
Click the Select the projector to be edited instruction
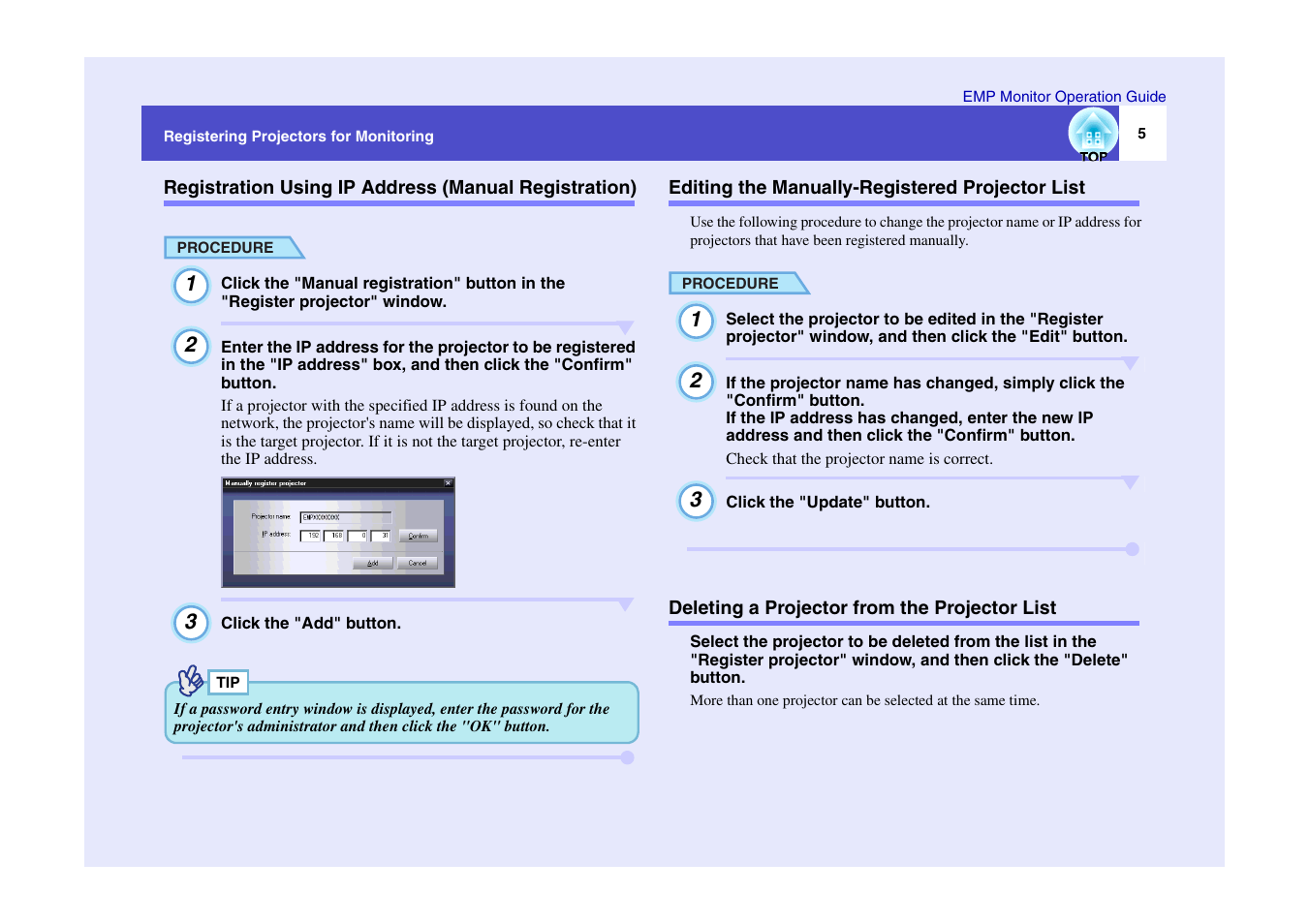pyautogui.click(x=926, y=328)
